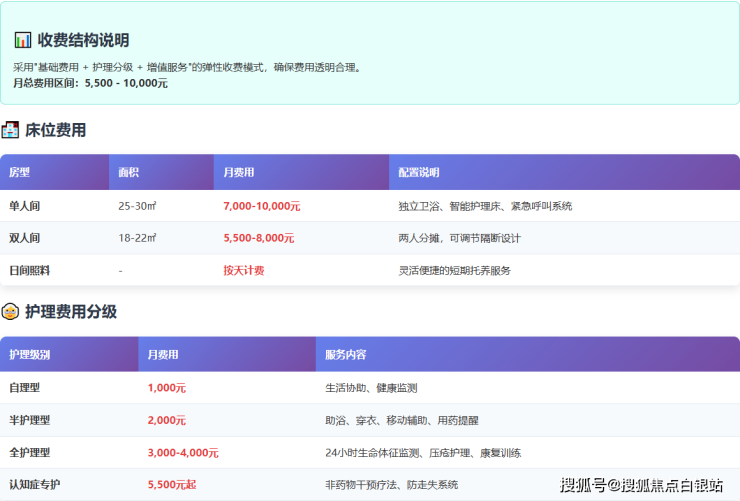Click the red 3,000-4,000元 price
Viewport: 740px width, 501px height.
[x=182, y=452]
